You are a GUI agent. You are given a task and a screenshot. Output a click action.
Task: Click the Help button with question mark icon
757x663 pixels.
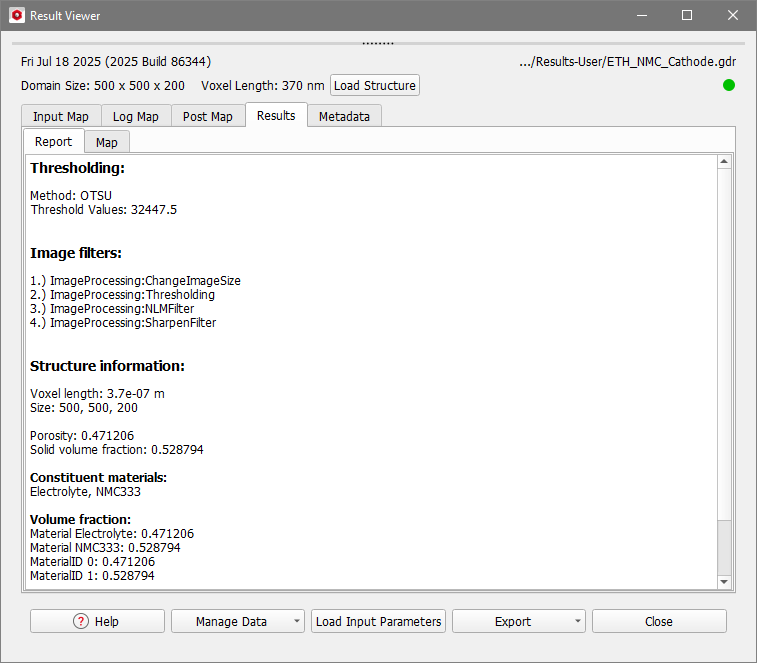(x=97, y=621)
